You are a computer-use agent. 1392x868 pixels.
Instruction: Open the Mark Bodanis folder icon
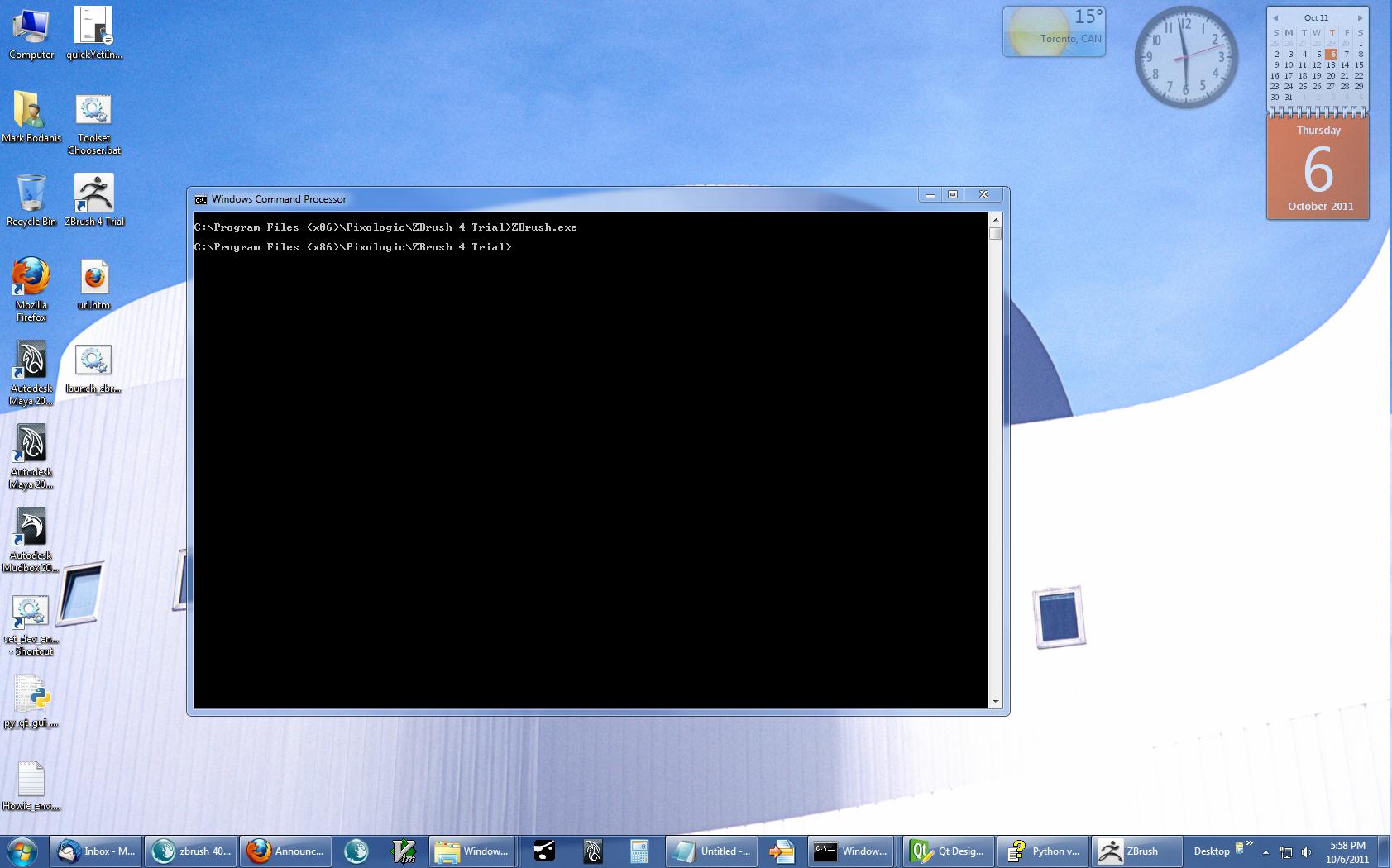(x=31, y=117)
